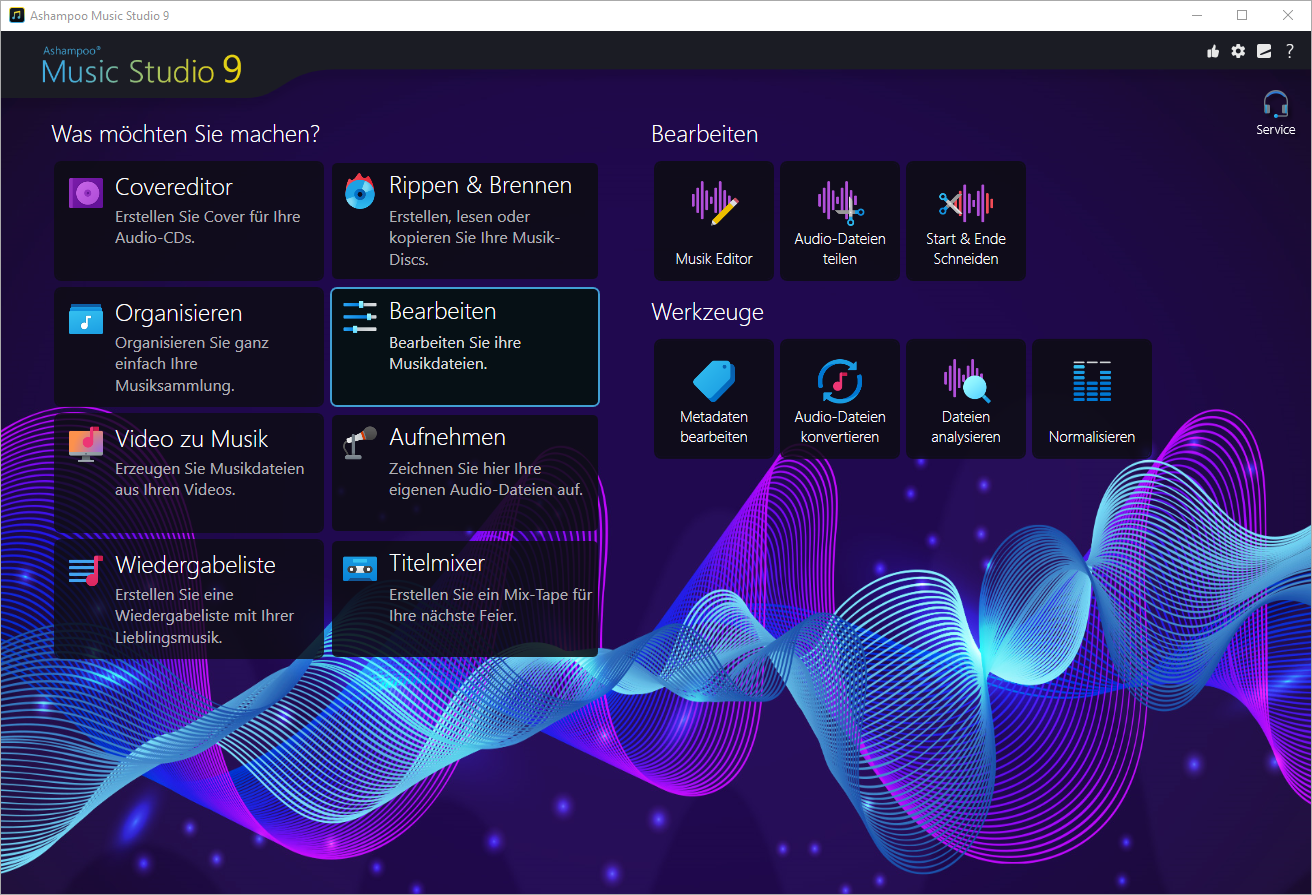1312x895 pixels.
Task: Click 'Was möchten Sie machen?' heading
Action: [x=186, y=134]
